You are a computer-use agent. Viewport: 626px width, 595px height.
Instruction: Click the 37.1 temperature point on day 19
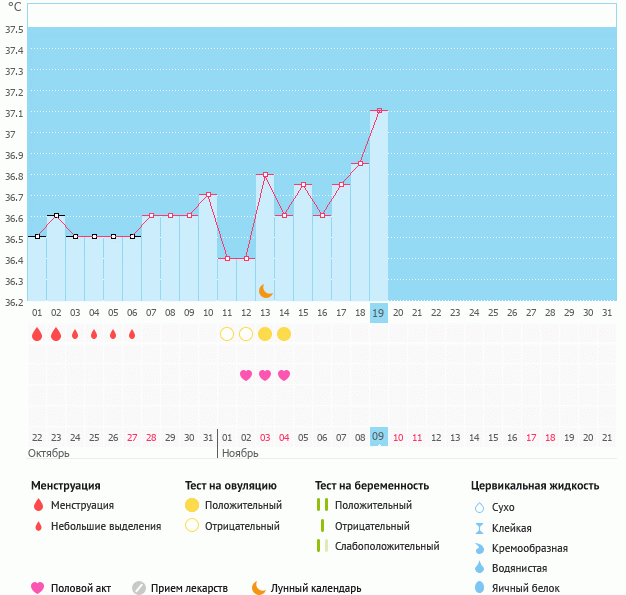pos(379,111)
